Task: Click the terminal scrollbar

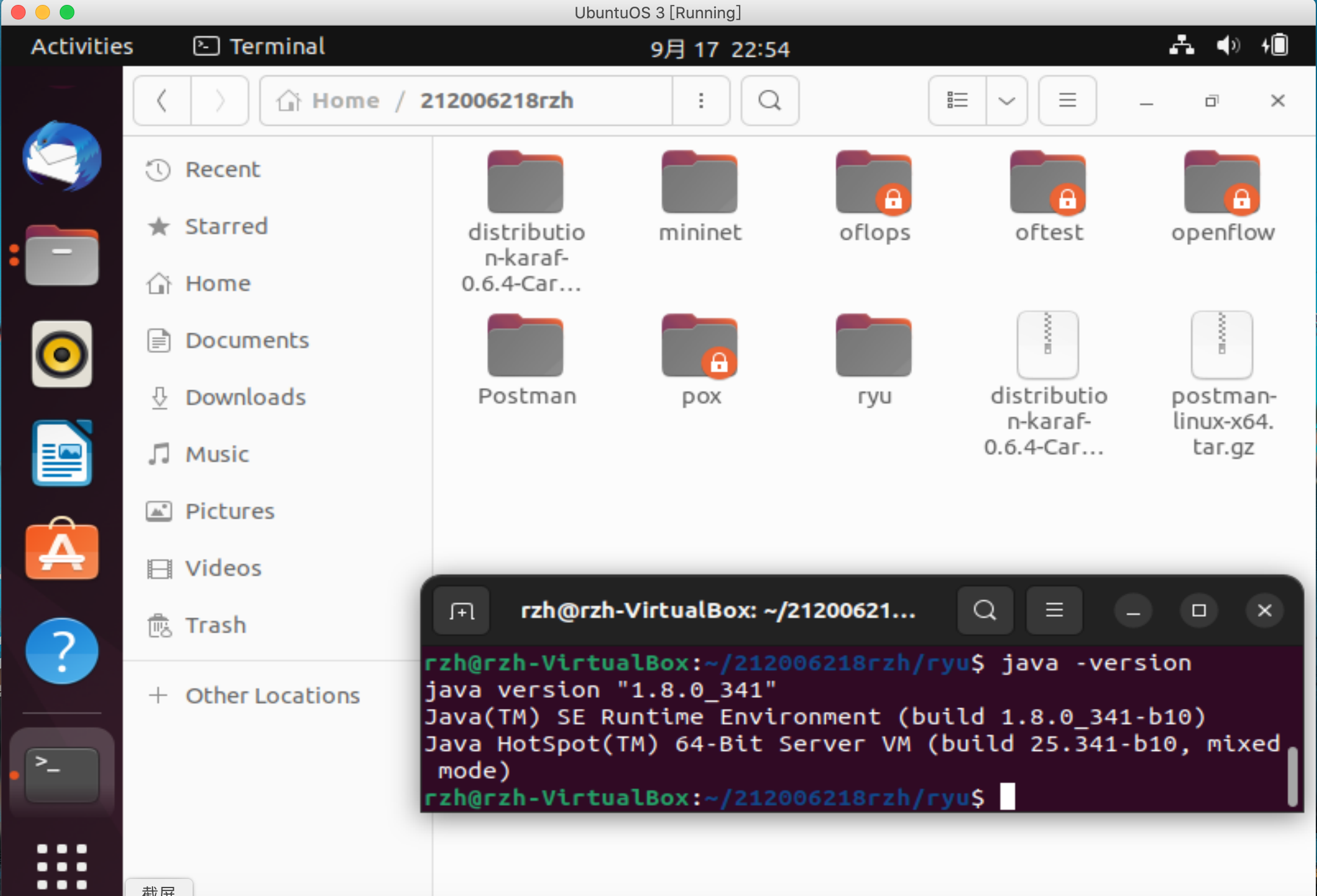Action: [x=1291, y=775]
